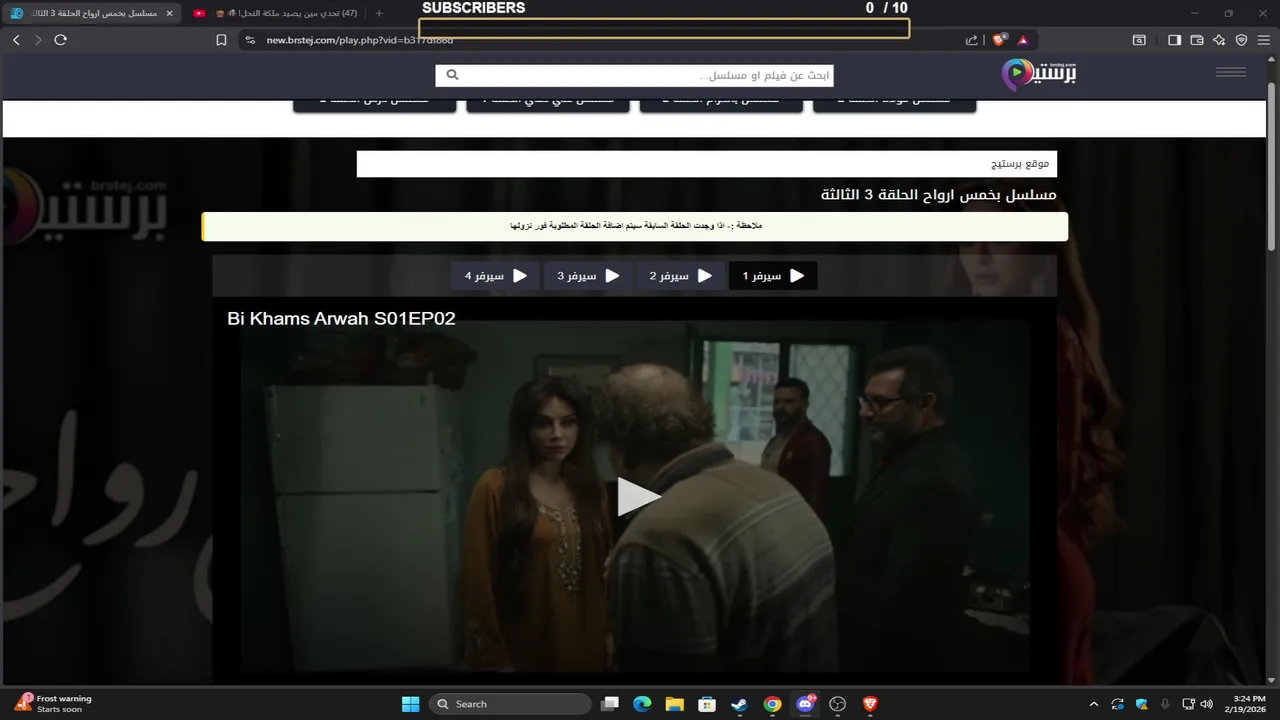Open Discord from the taskbar
Screen dimensions: 1280x720
pyautogui.click(x=805, y=704)
